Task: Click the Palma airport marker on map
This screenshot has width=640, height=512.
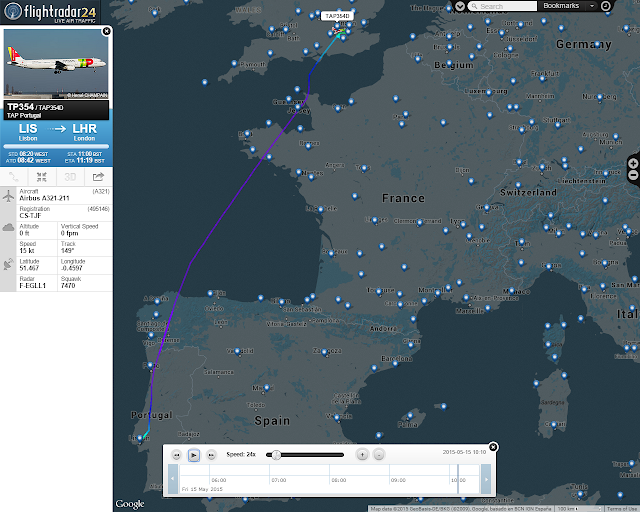Action: click(410, 416)
